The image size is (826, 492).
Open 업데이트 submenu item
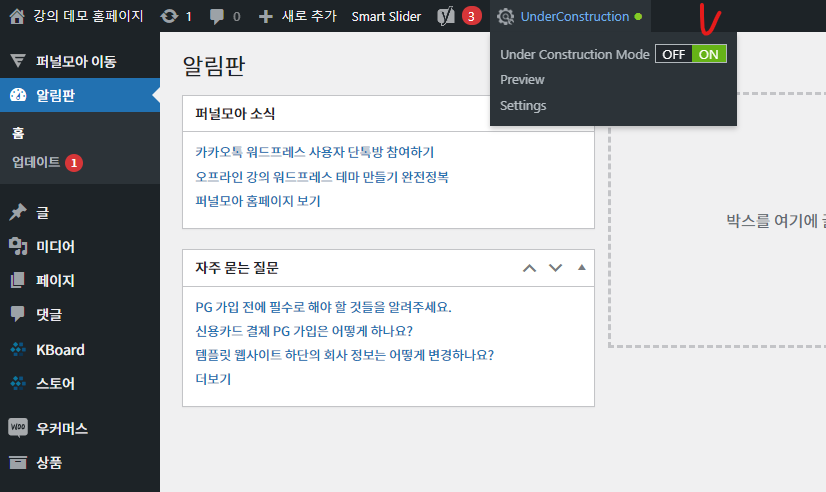tap(36, 162)
